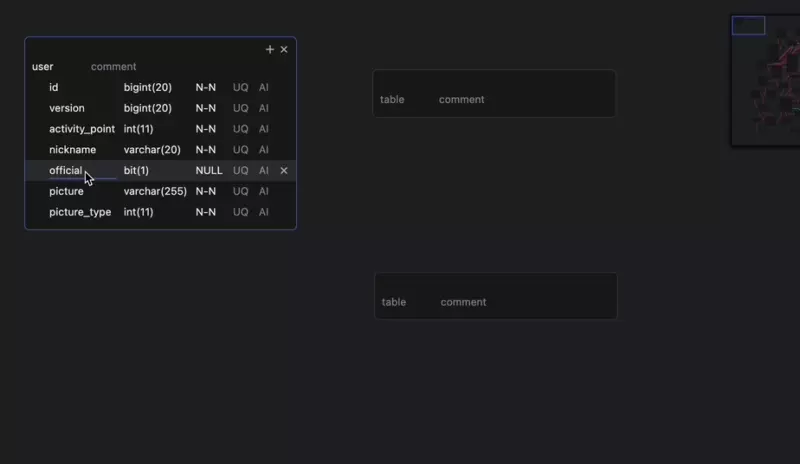Image resolution: width=800 pixels, height=464 pixels.
Task: Toggle UQ on the activity_point row
Action: pos(241,129)
